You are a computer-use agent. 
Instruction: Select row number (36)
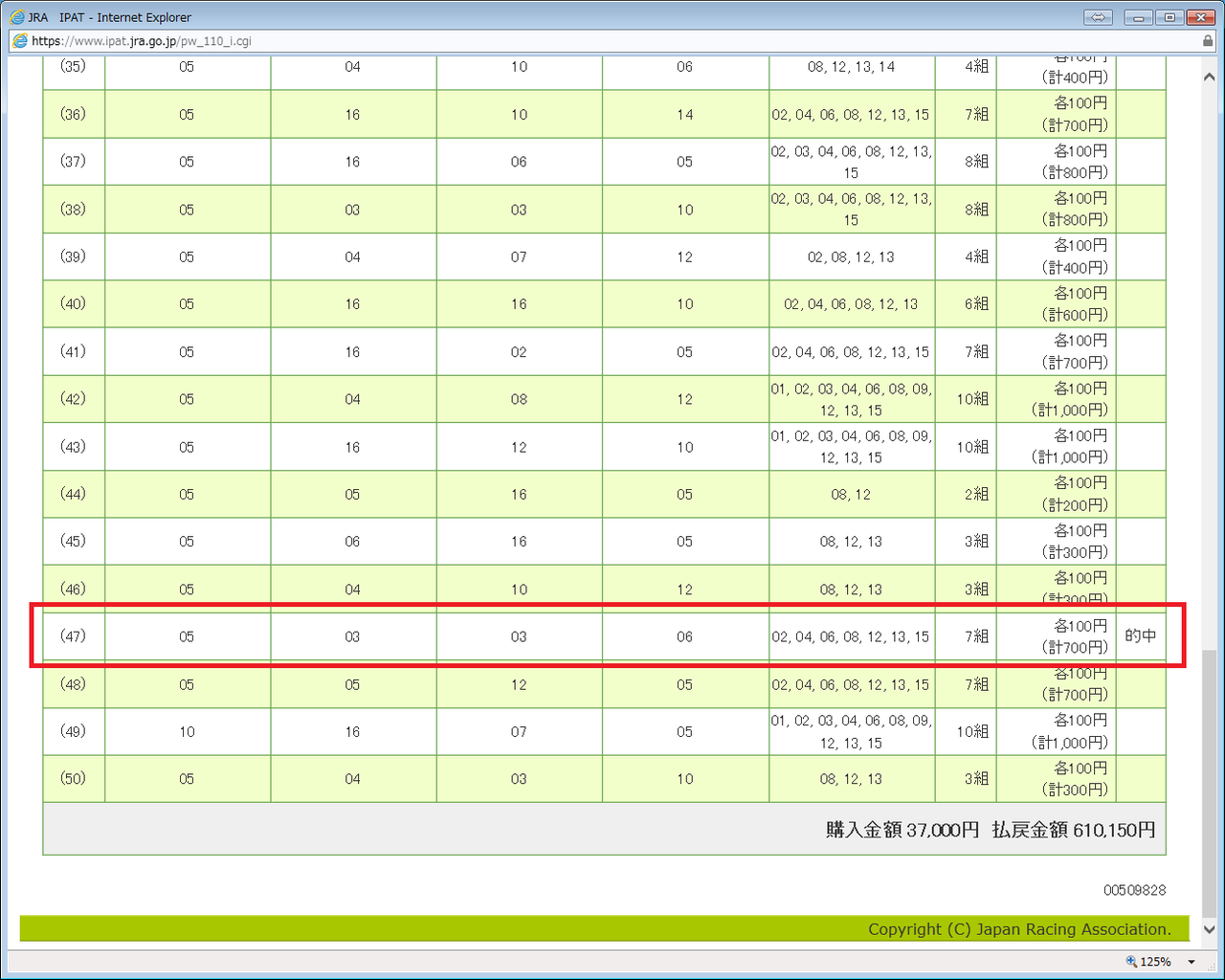pyautogui.click(x=74, y=114)
